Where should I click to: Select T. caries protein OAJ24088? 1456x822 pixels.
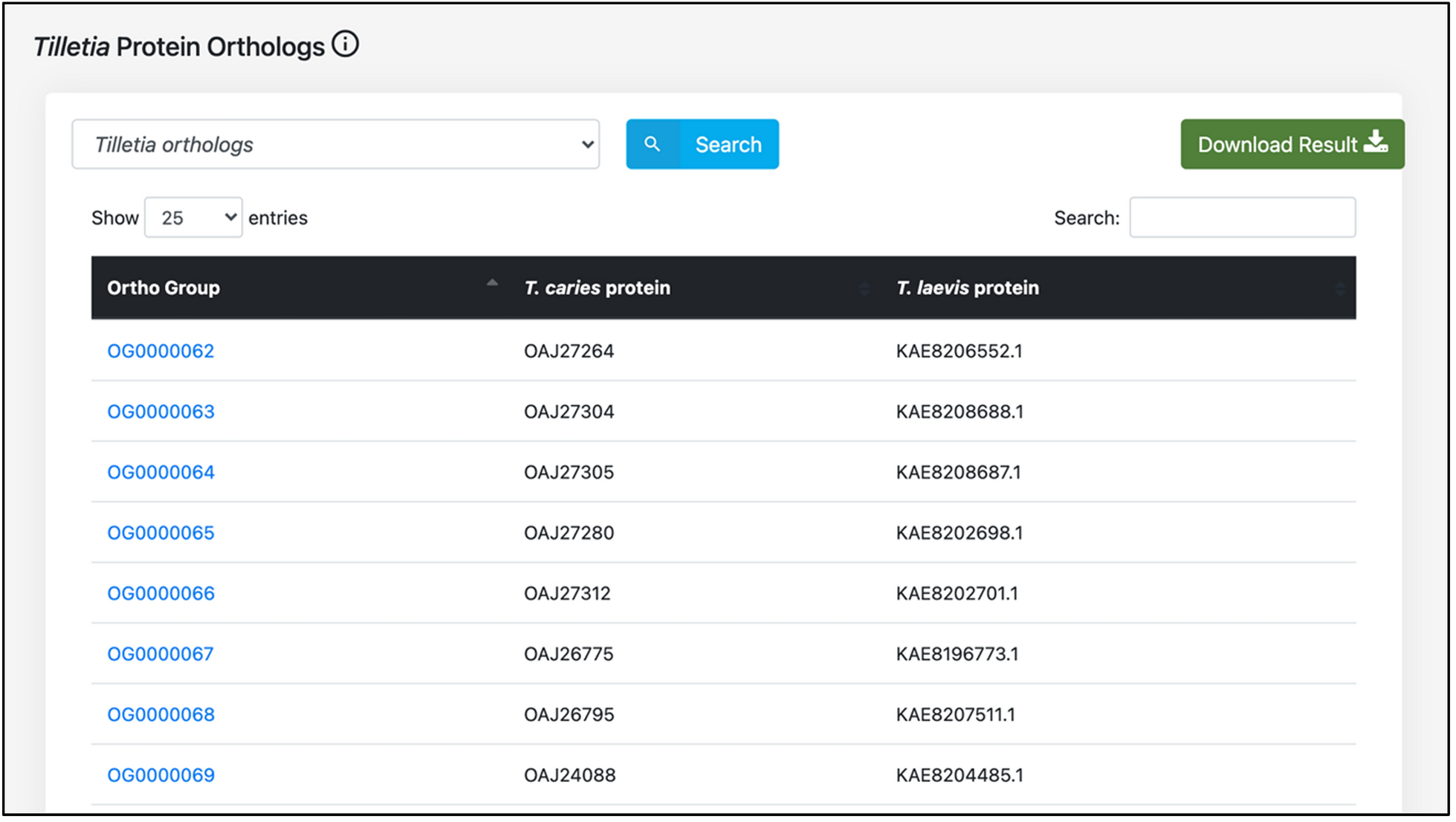(x=569, y=775)
